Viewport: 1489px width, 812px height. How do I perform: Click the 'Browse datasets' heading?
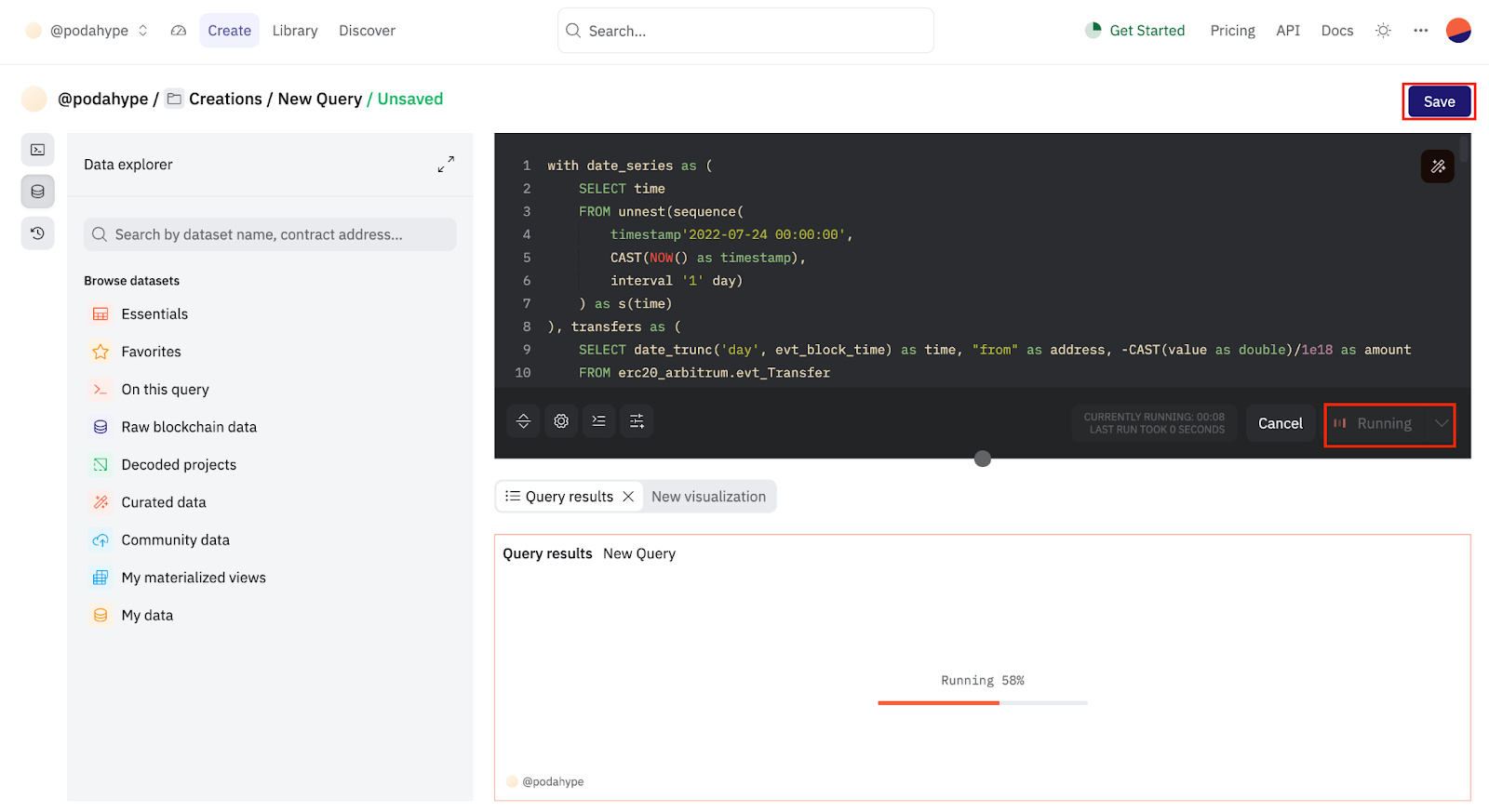pyautogui.click(x=132, y=281)
